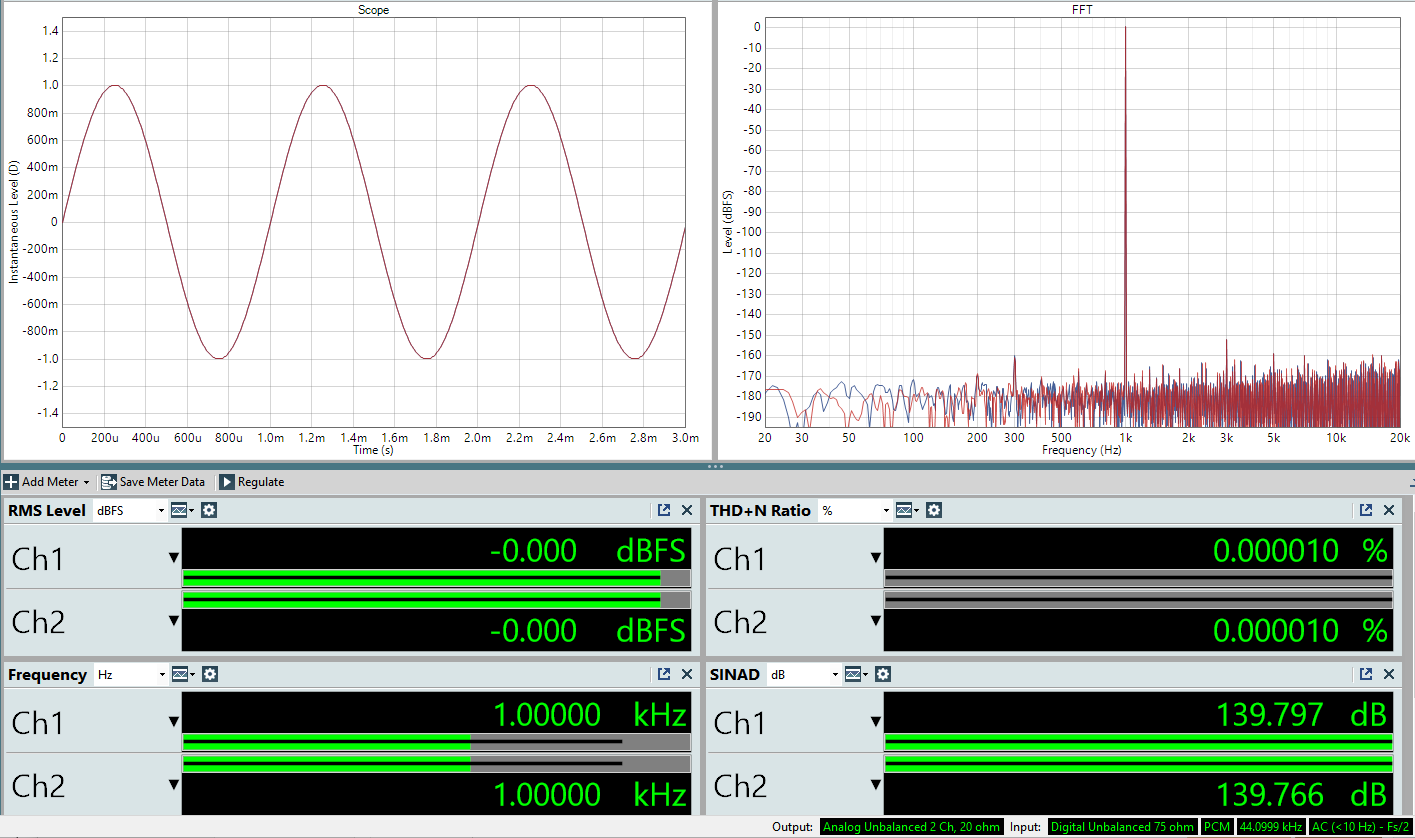Close the THD+N Ratio meter
Screen dimensions: 1415x838
click(1389, 510)
